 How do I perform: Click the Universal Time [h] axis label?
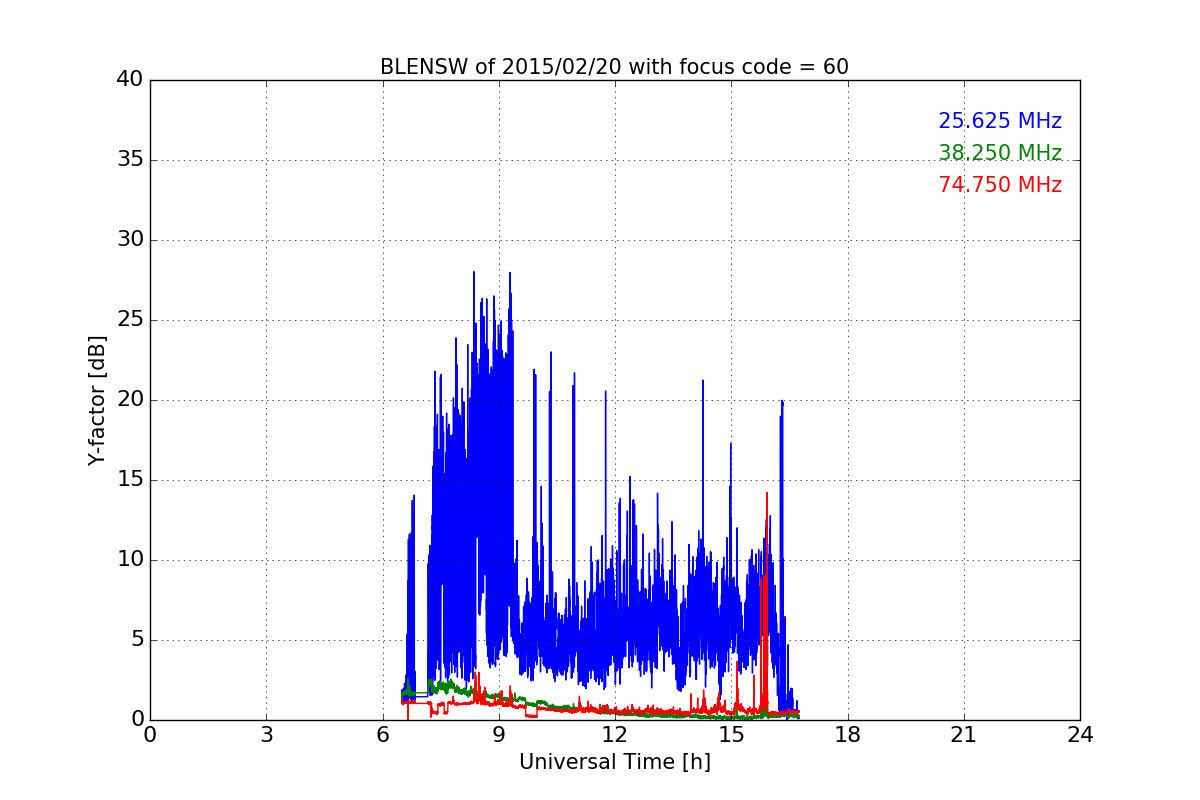615,762
